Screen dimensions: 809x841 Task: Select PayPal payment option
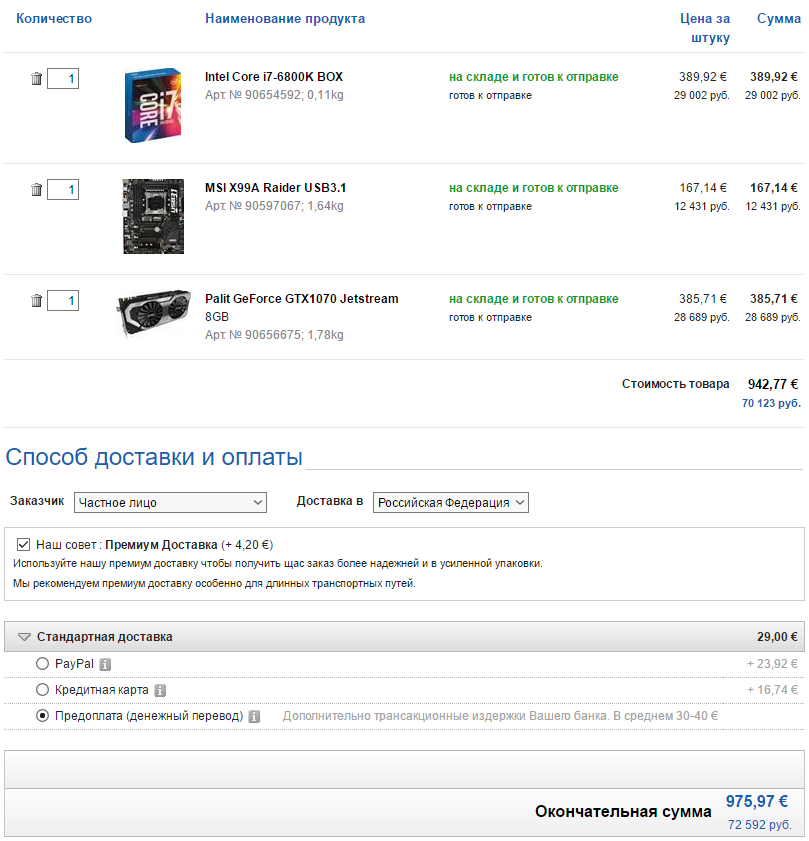42,663
